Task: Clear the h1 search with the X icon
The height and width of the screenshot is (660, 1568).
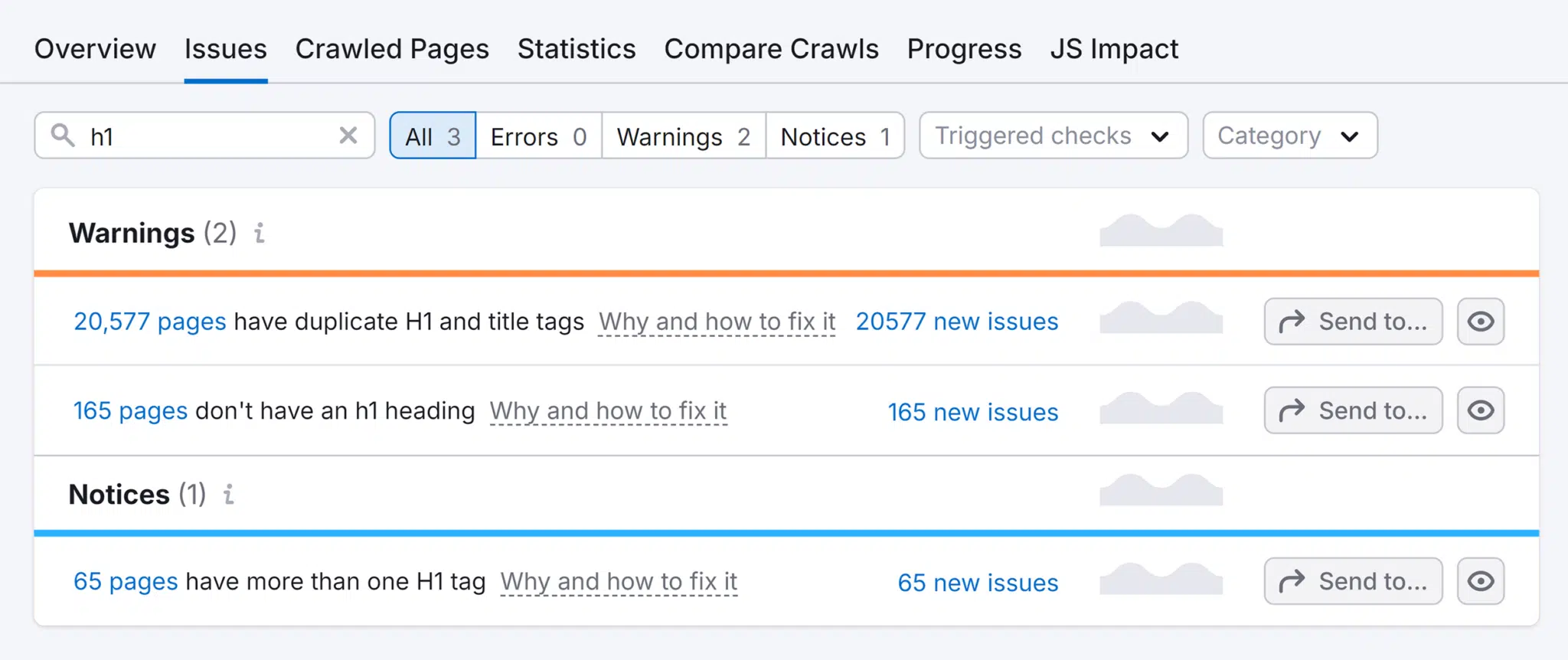Action: point(348,135)
